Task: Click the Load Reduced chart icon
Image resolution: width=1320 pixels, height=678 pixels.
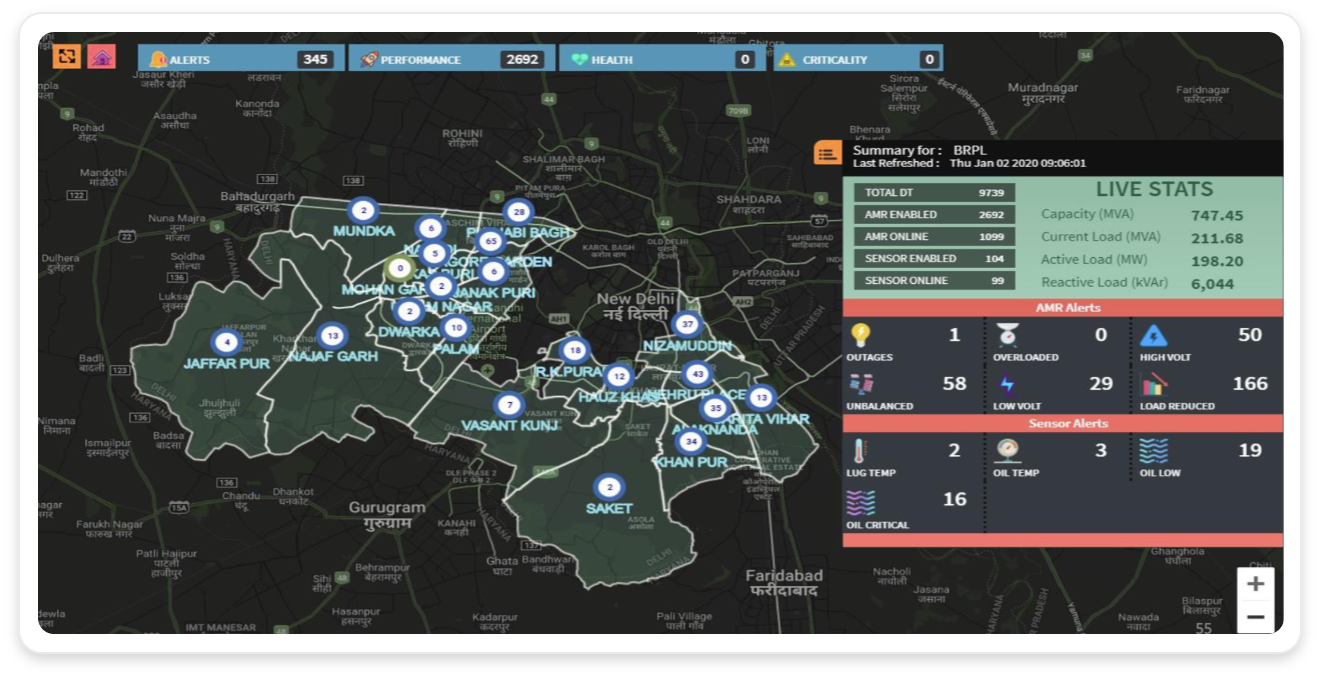Action: click(x=1153, y=384)
